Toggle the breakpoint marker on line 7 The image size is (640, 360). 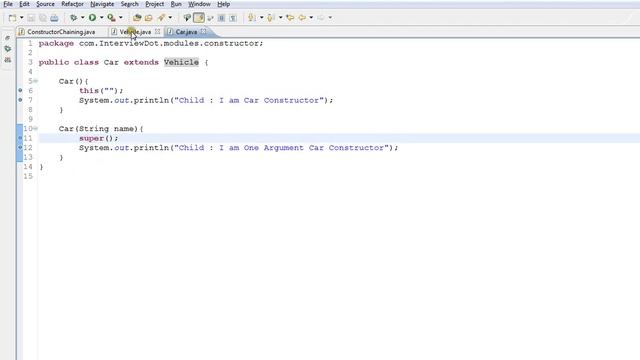point(20,100)
